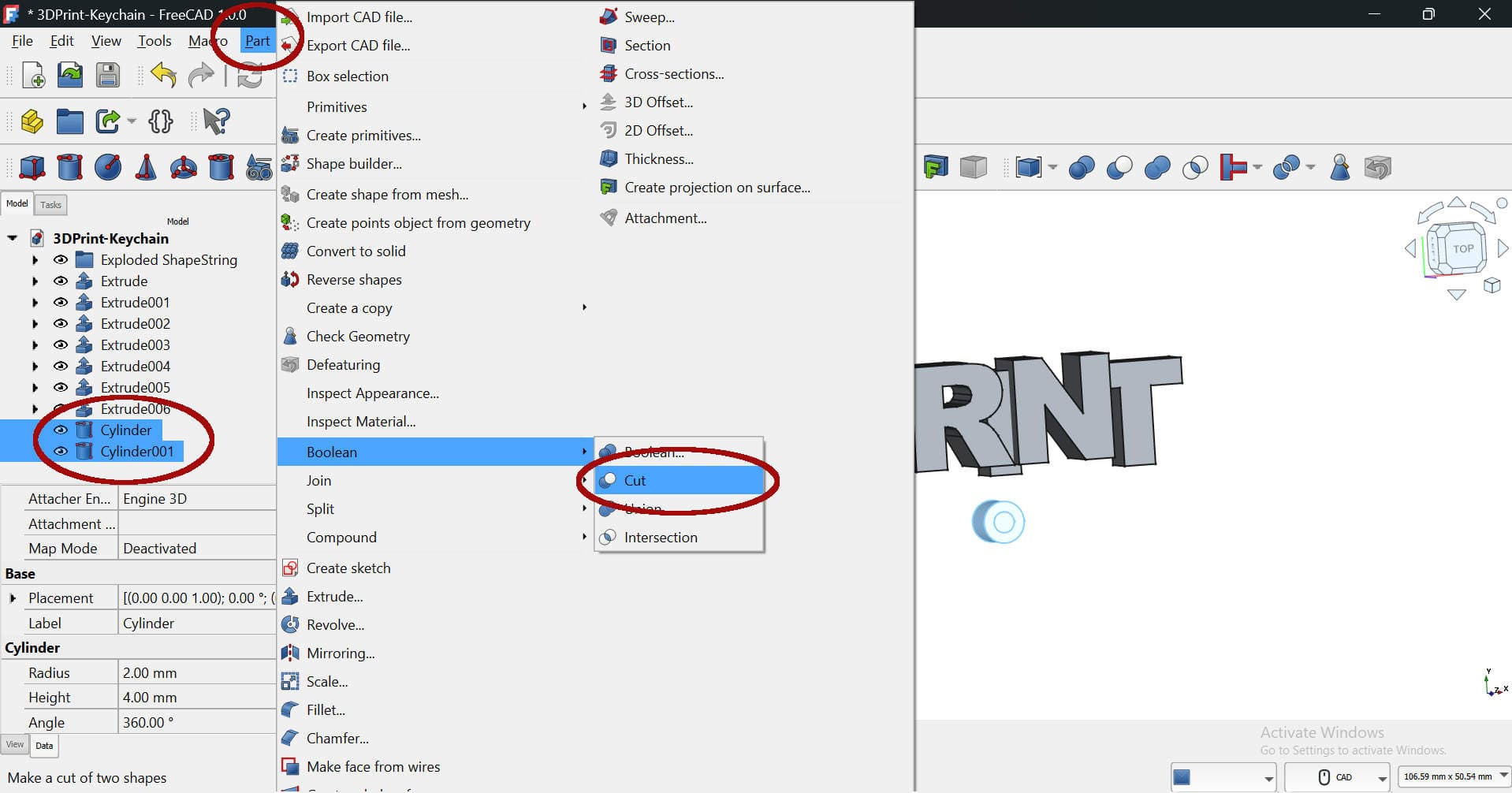1512x793 pixels.
Task: Choose Cut from Boolean submenu
Action: pos(680,480)
